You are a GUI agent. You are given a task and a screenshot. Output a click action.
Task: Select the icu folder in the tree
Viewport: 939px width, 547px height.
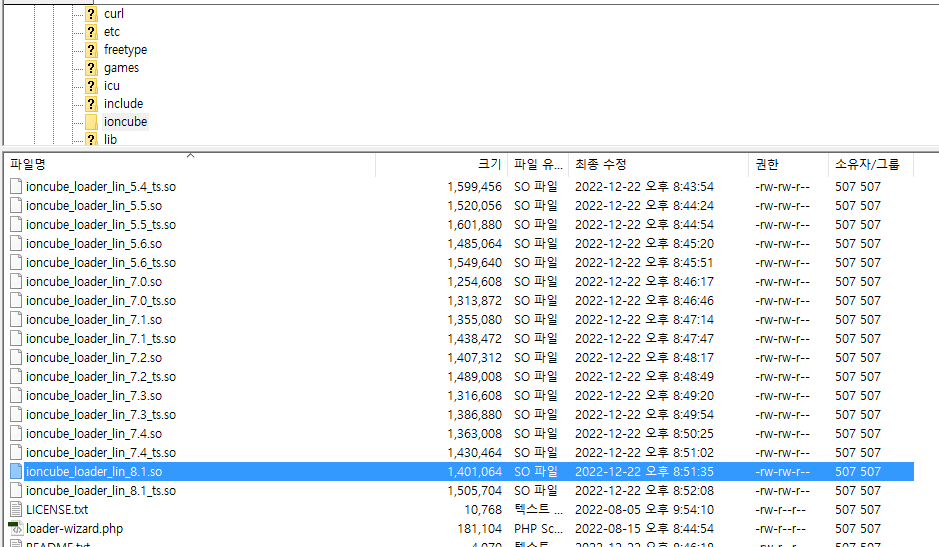pyautogui.click(x=111, y=86)
